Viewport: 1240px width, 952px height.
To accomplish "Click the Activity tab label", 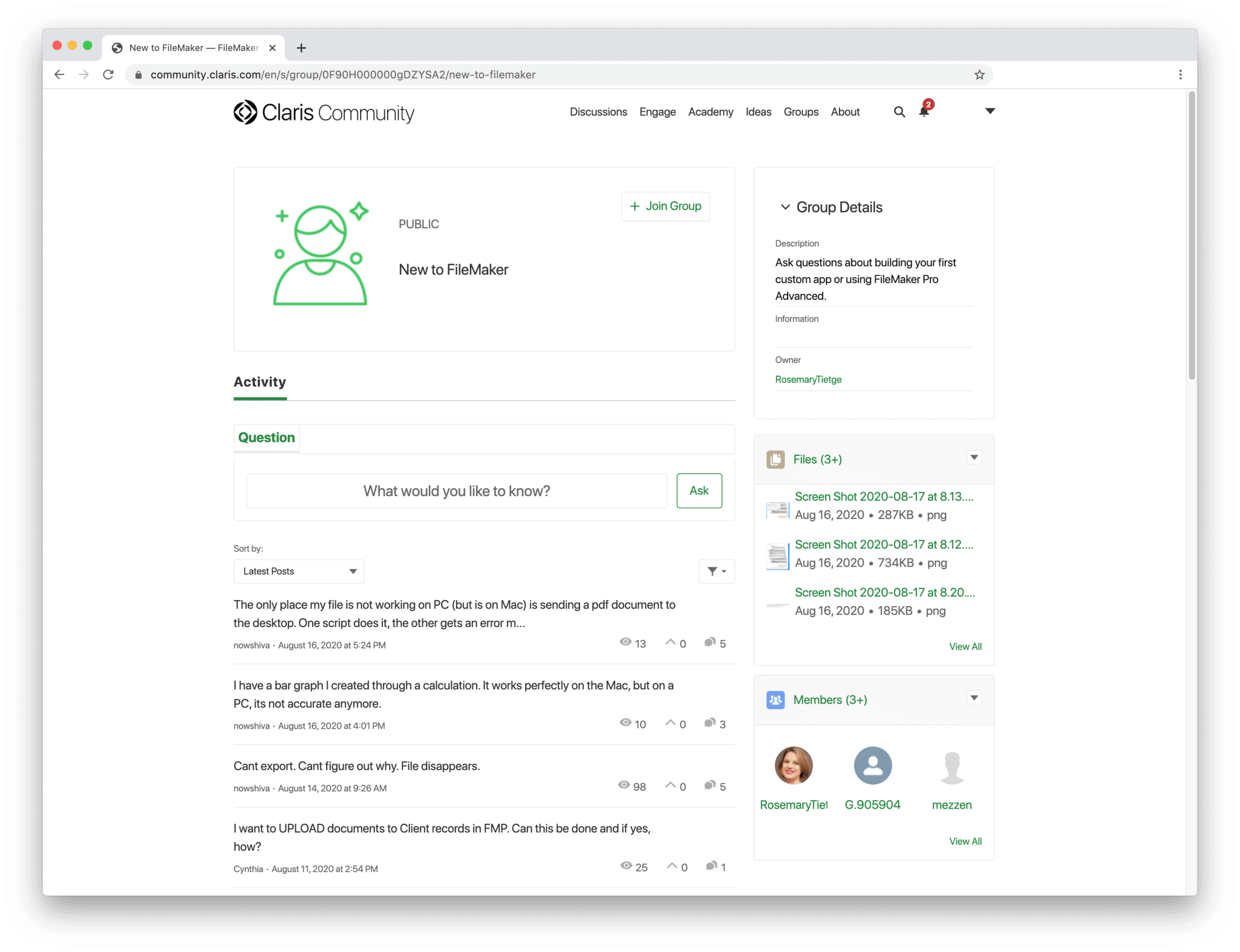I will coord(259,381).
